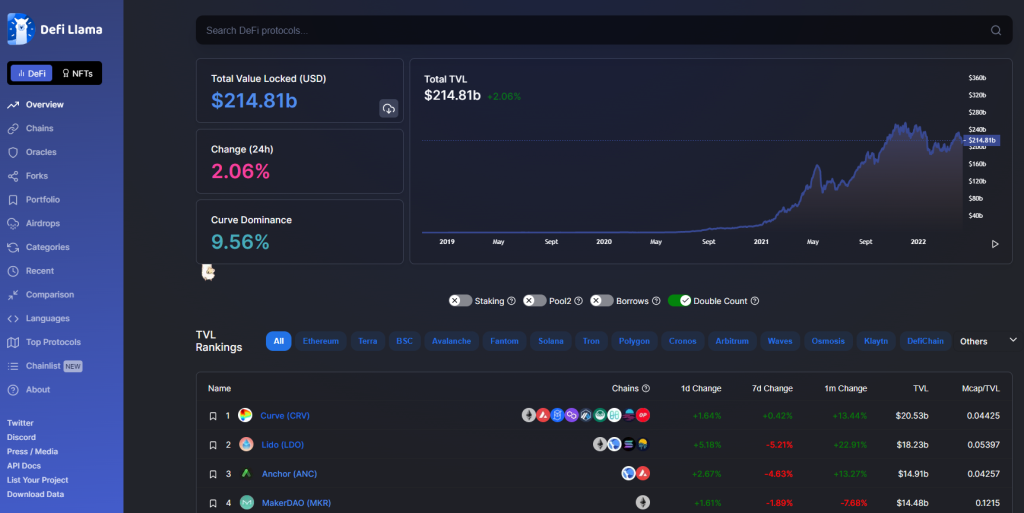Image resolution: width=1024 pixels, height=513 pixels.
Task: Open the Airdrops page
Action: (33, 223)
